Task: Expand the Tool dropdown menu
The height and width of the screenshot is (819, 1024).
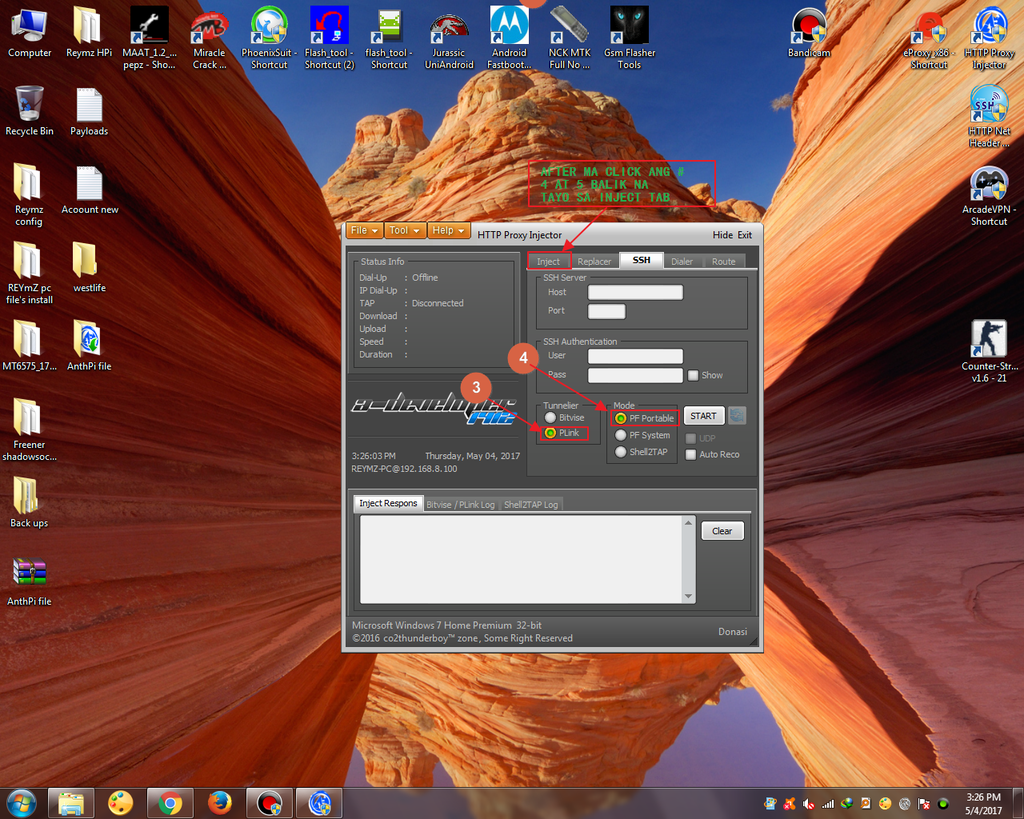Action: click(x=405, y=231)
